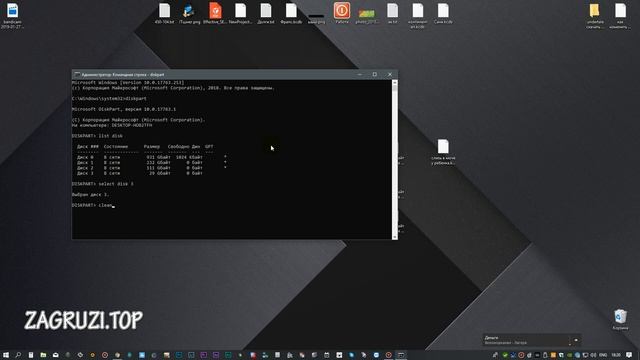The image size is (640, 360).
Task: Open the taskbar search magnifier
Action: [x=18, y=355]
